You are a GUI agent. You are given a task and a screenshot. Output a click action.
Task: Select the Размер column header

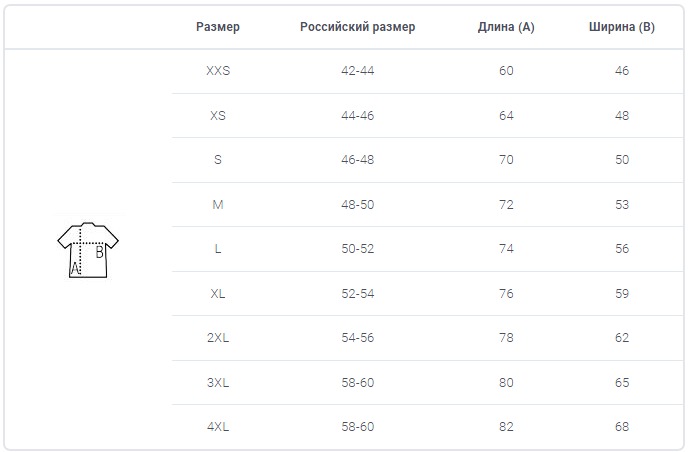click(218, 27)
